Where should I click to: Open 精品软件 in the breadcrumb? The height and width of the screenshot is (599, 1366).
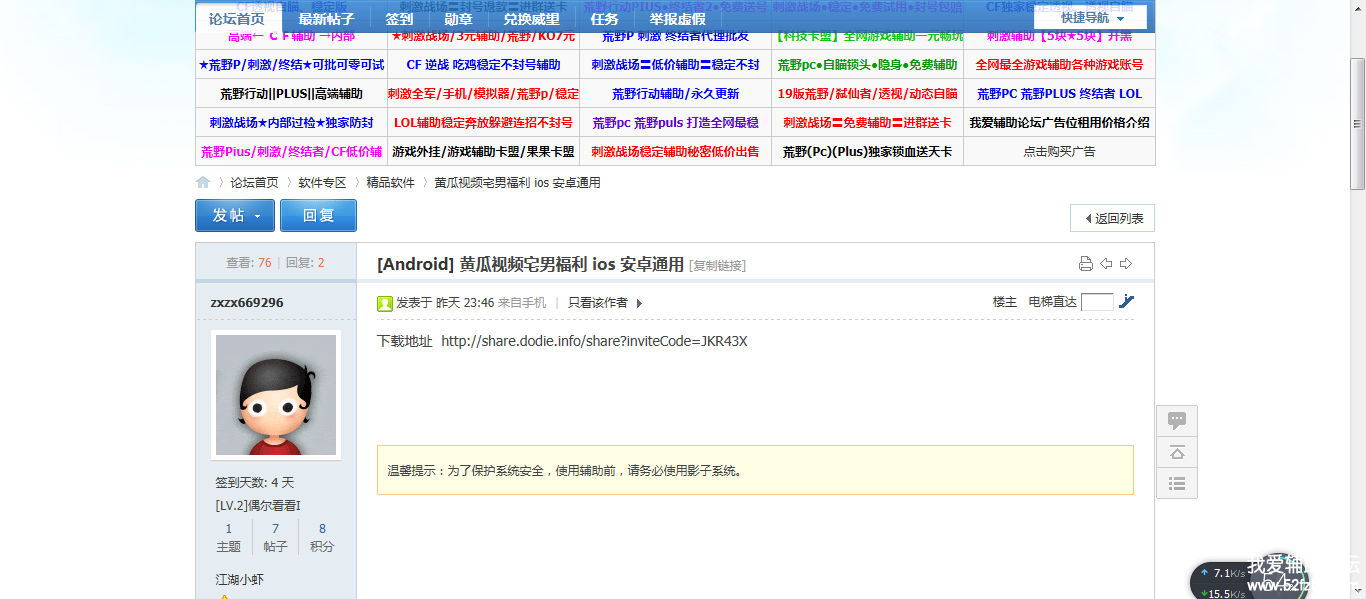point(390,183)
